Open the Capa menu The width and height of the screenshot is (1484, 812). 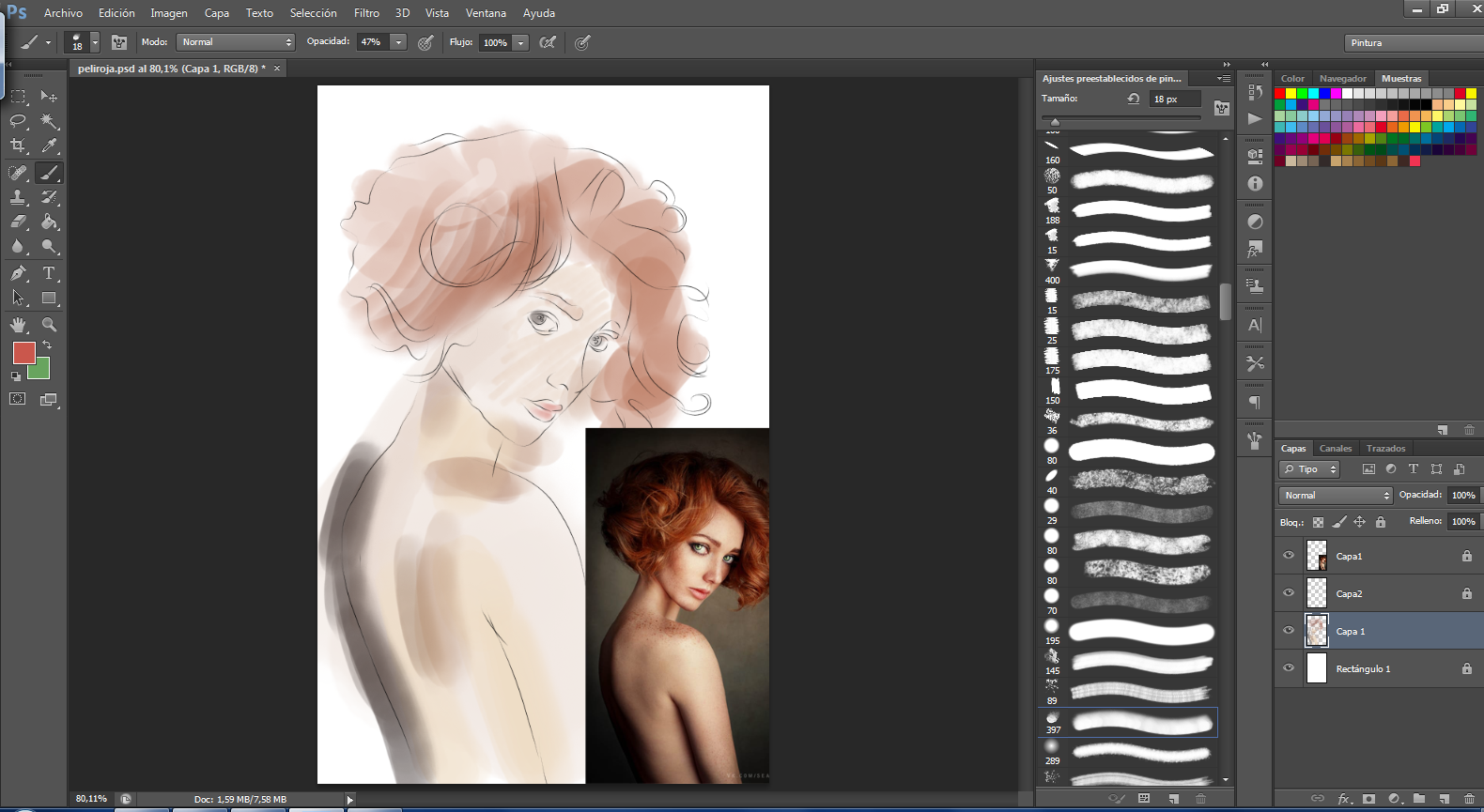click(217, 13)
